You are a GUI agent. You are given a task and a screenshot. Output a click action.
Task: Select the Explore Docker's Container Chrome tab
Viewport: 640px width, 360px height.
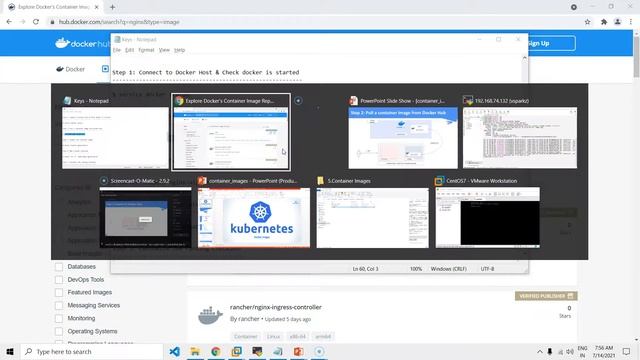click(54, 7)
